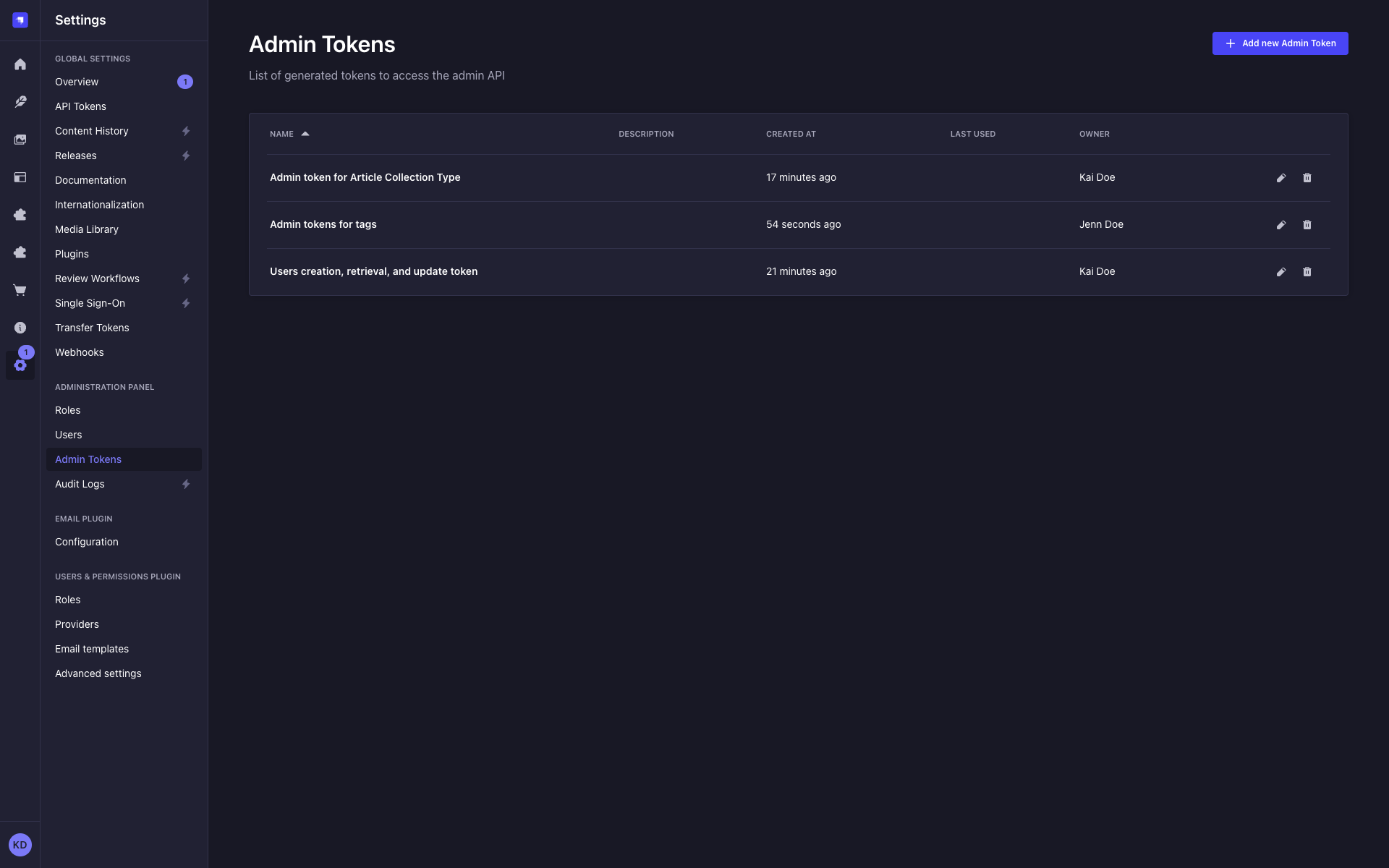1389x868 pixels.
Task: Click the Strapi logo at the top left
Action: pos(20,20)
